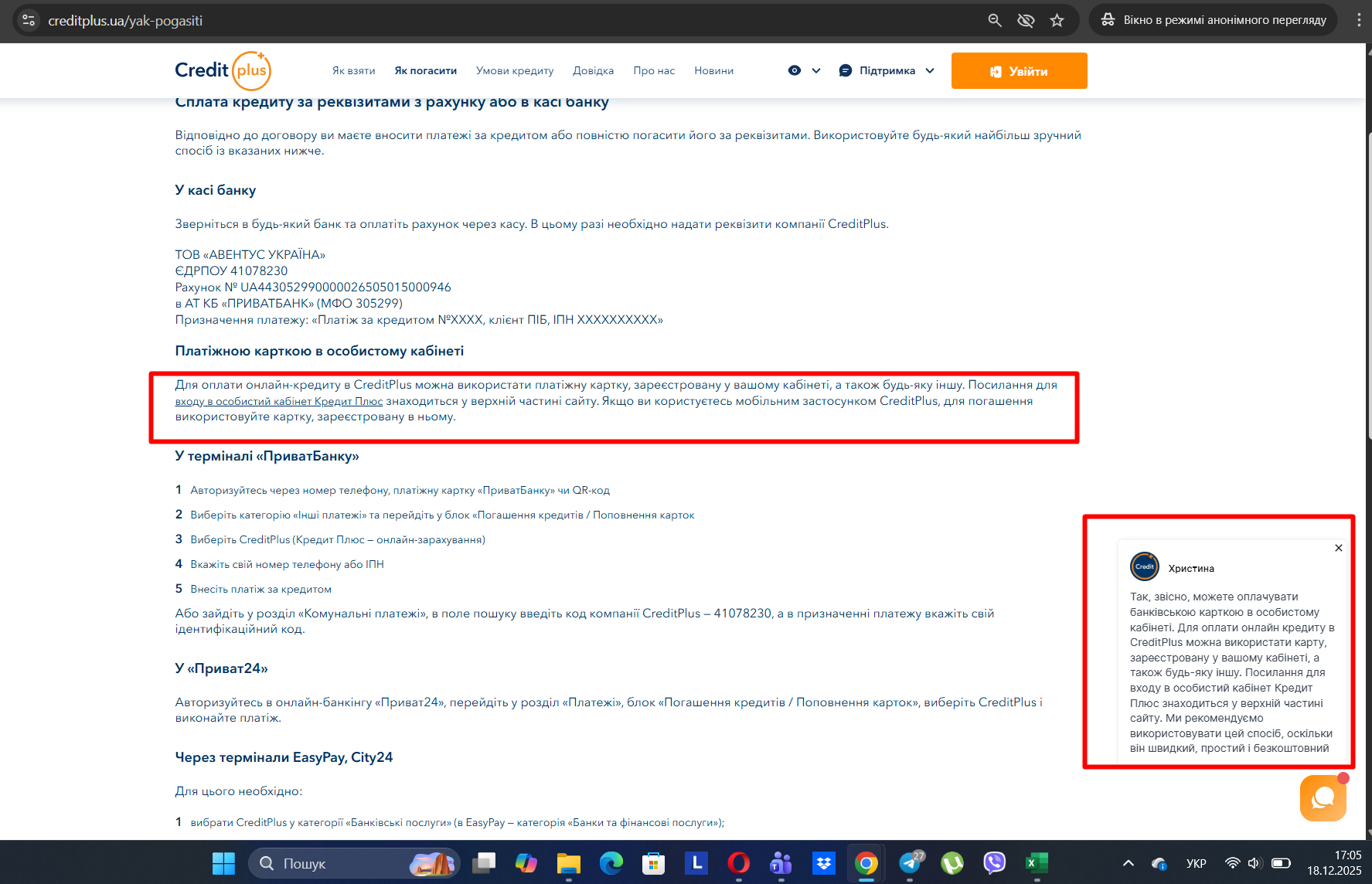
Task: Click the taskbar Пошук search box
Action: coord(354,863)
